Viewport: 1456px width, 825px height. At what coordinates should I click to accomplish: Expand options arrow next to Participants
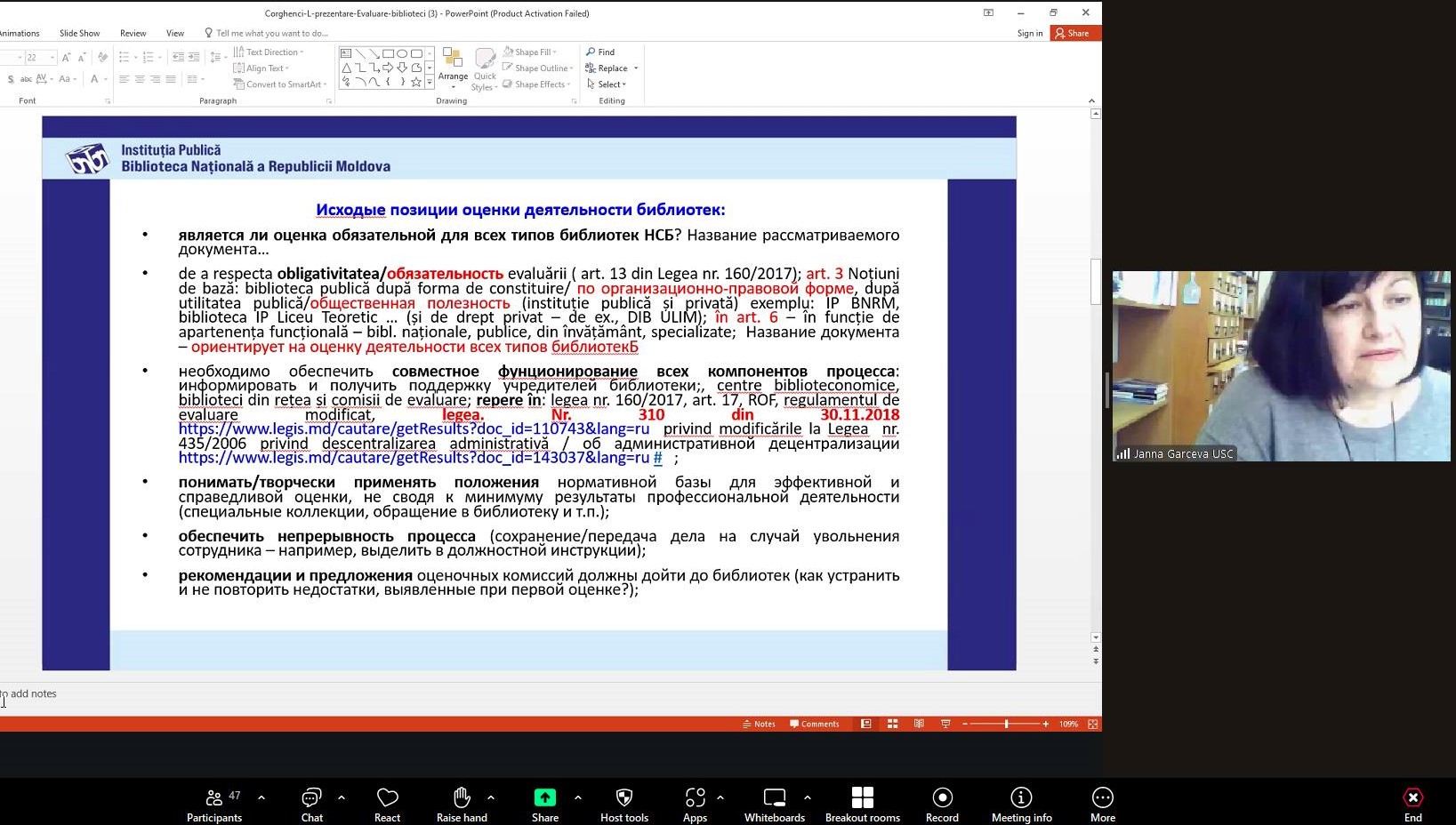(x=261, y=797)
